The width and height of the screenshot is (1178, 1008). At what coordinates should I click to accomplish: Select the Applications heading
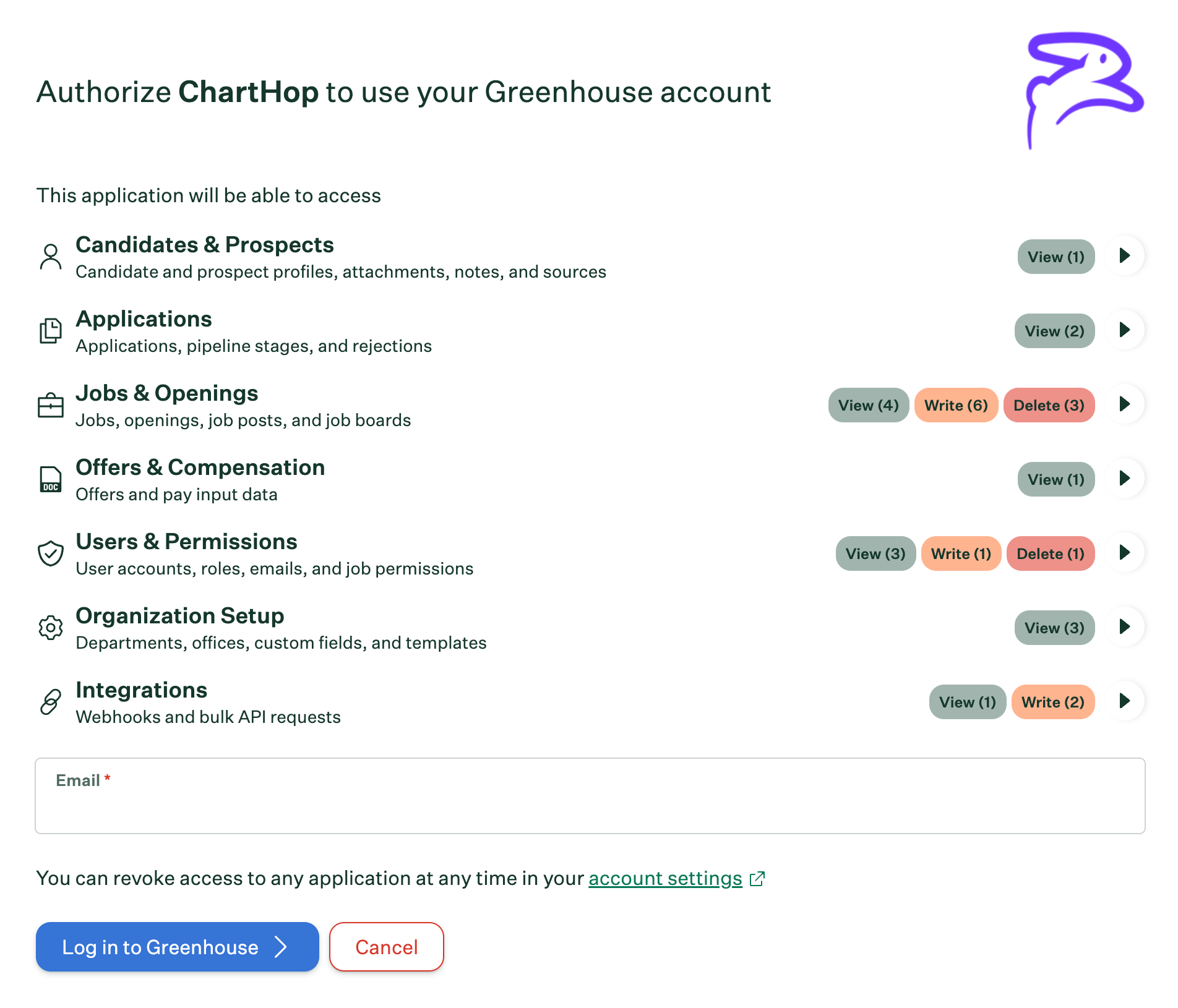(144, 319)
